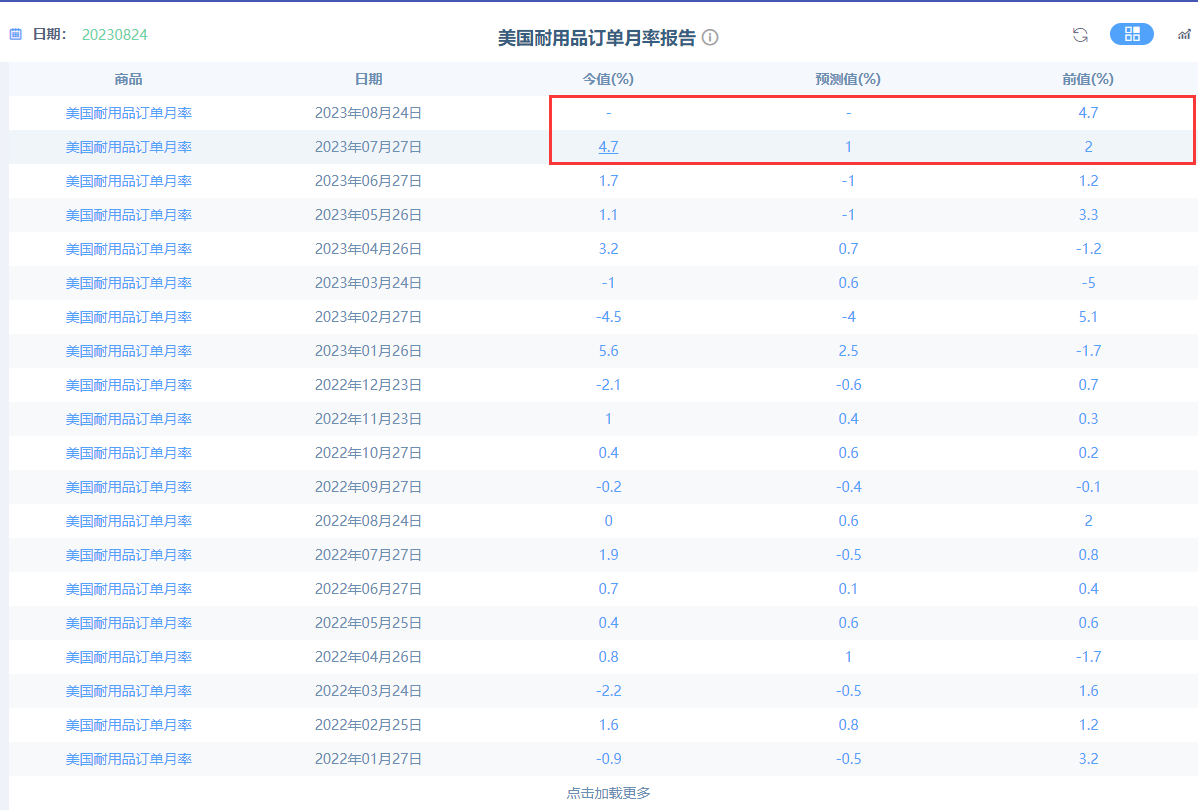
Task: Click 点击加载更多 to load more rows
Action: [x=608, y=792]
